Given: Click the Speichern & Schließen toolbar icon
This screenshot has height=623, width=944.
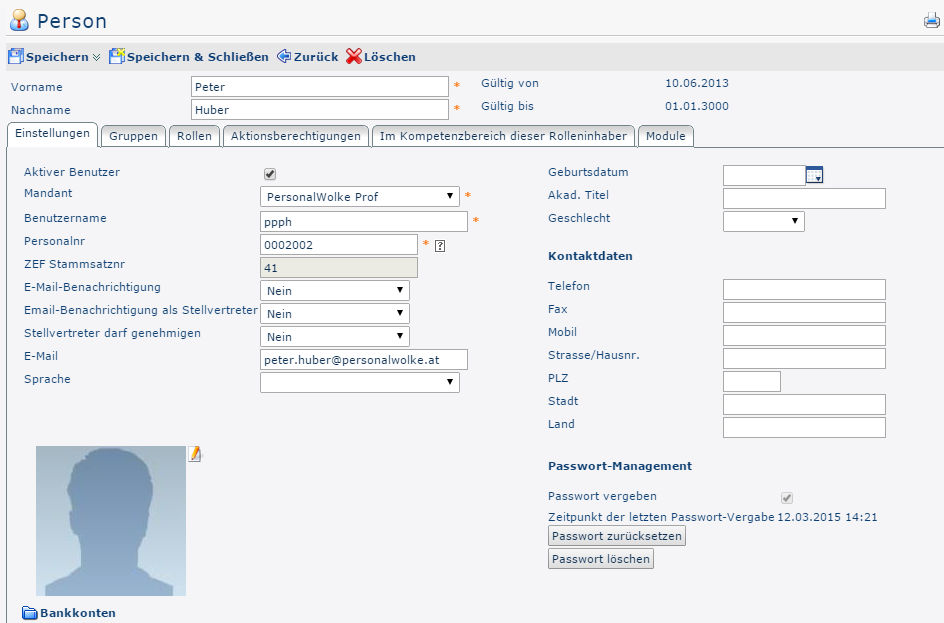Looking at the screenshot, I should coord(116,57).
